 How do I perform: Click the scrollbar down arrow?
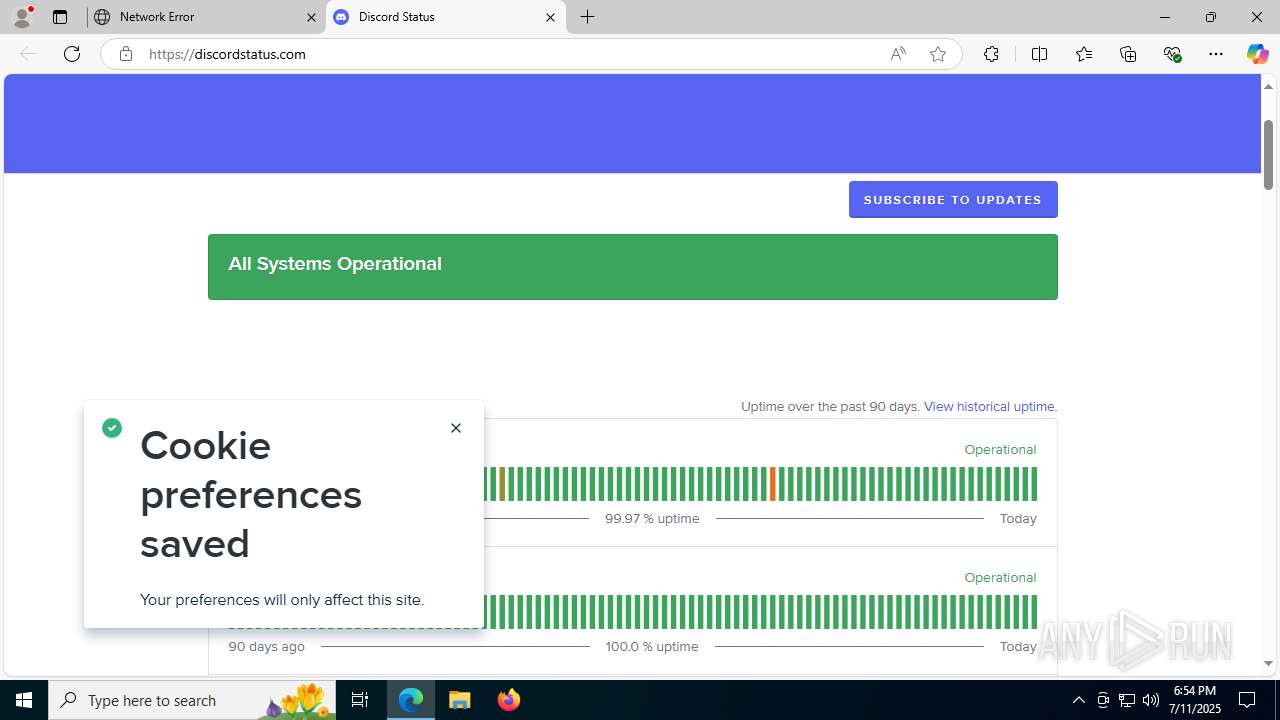click(x=1268, y=663)
